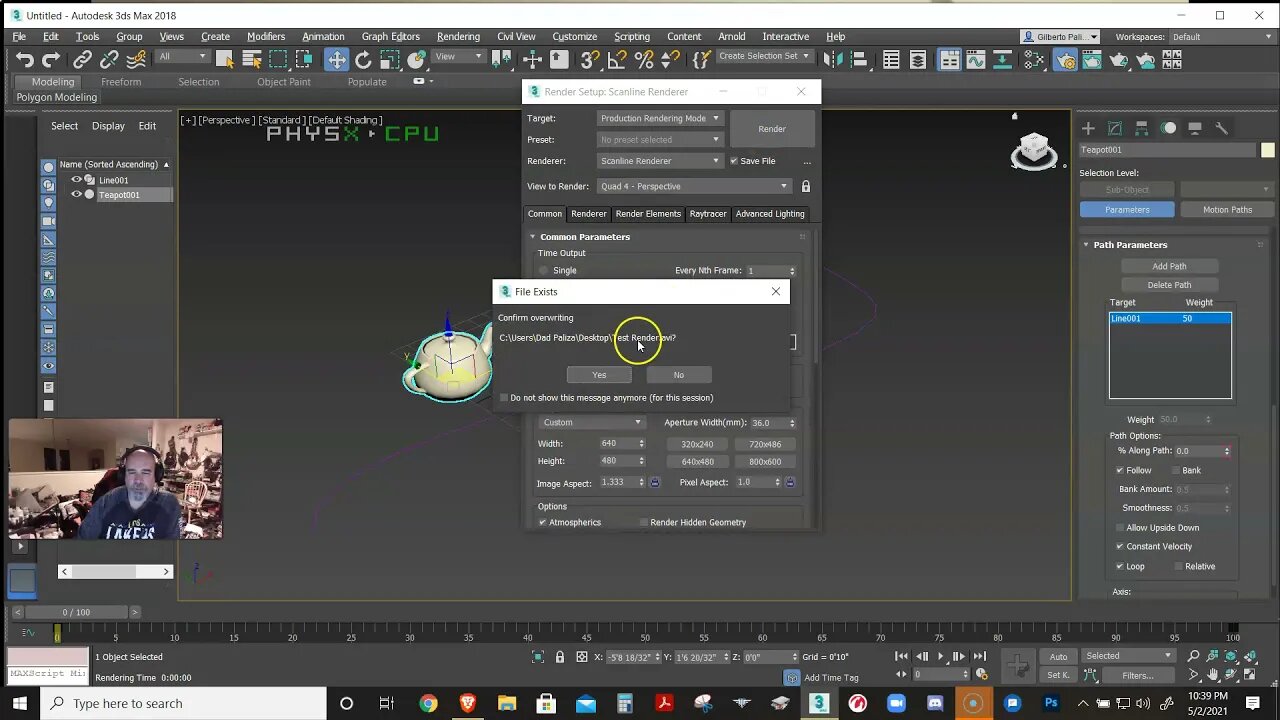Click the Add Path button
Viewport: 1280px width, 720px height.
point(1169,266)
